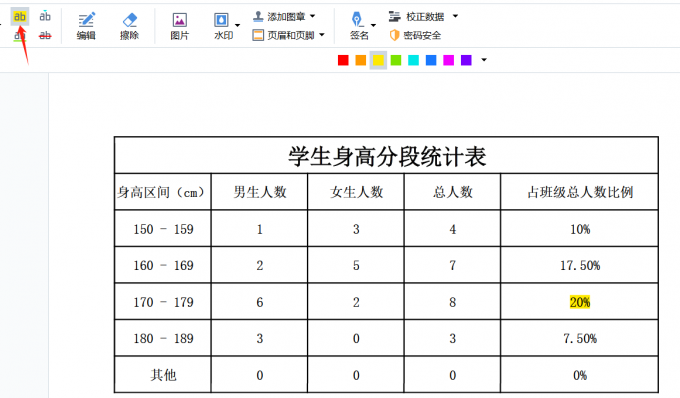Click the row label 其他
Viewport: 680px width, 398px height.
coord(163,375)
